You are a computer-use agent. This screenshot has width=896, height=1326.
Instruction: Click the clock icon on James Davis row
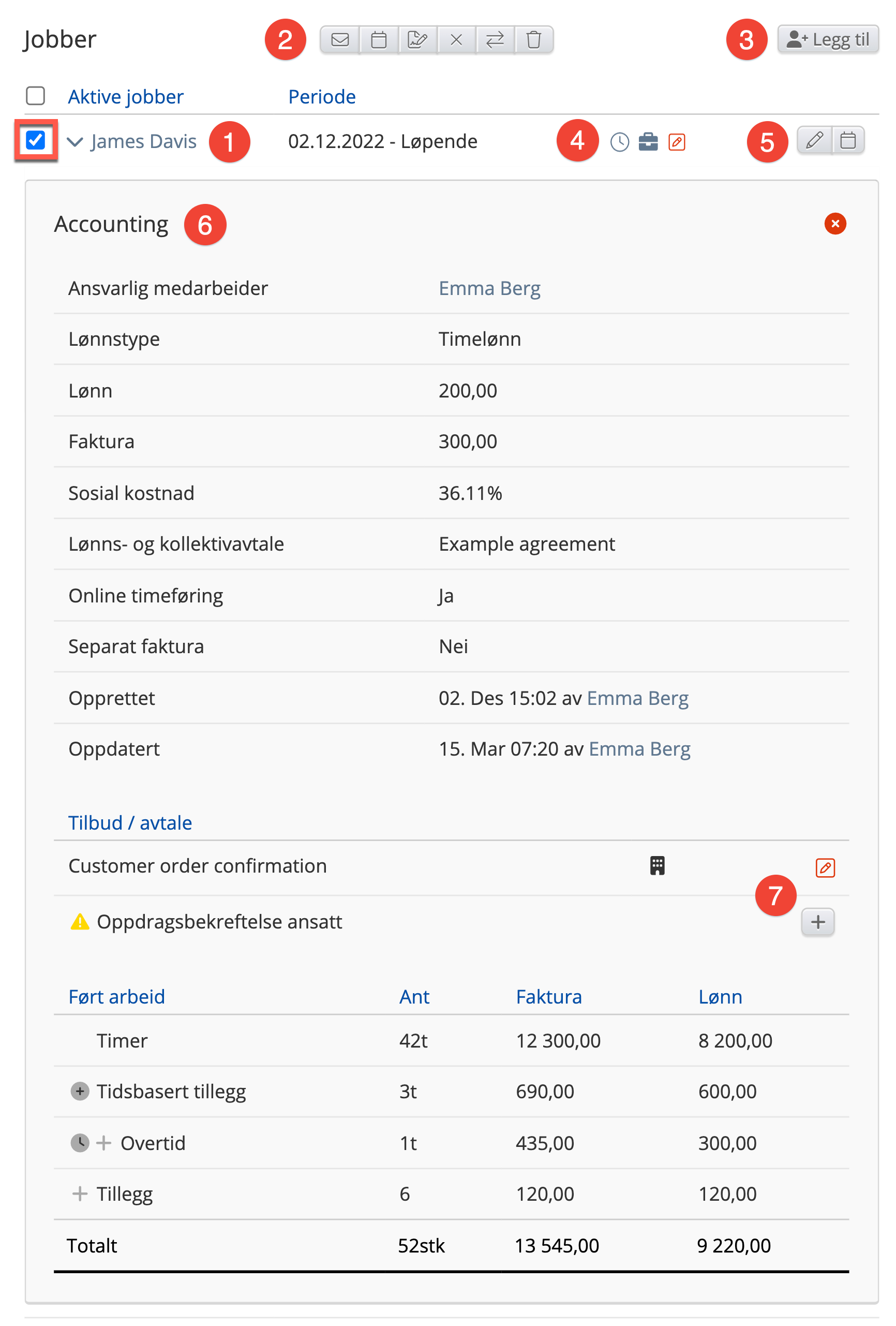tap(619, 142)
